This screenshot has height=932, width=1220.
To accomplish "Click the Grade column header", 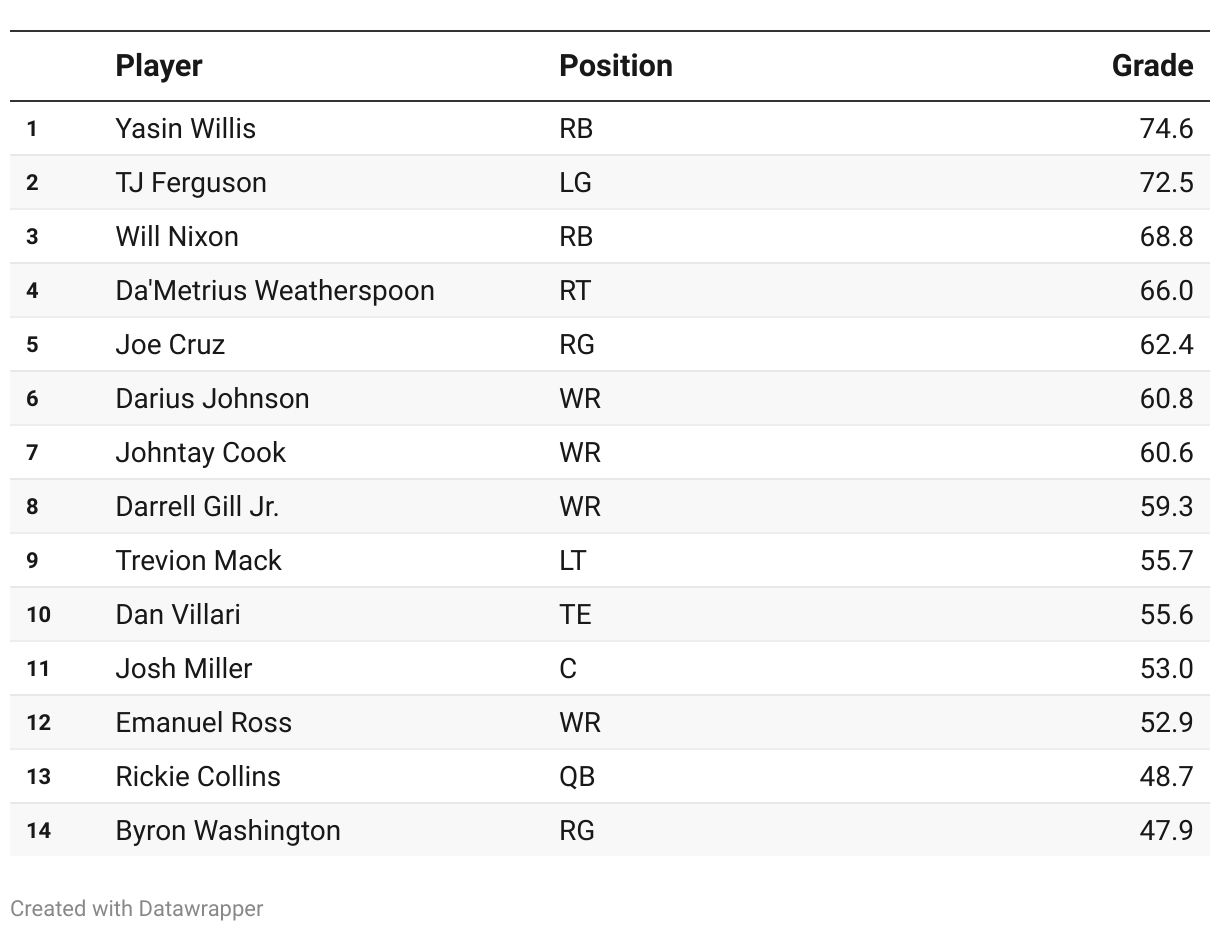I will [x=1152, y=66].
